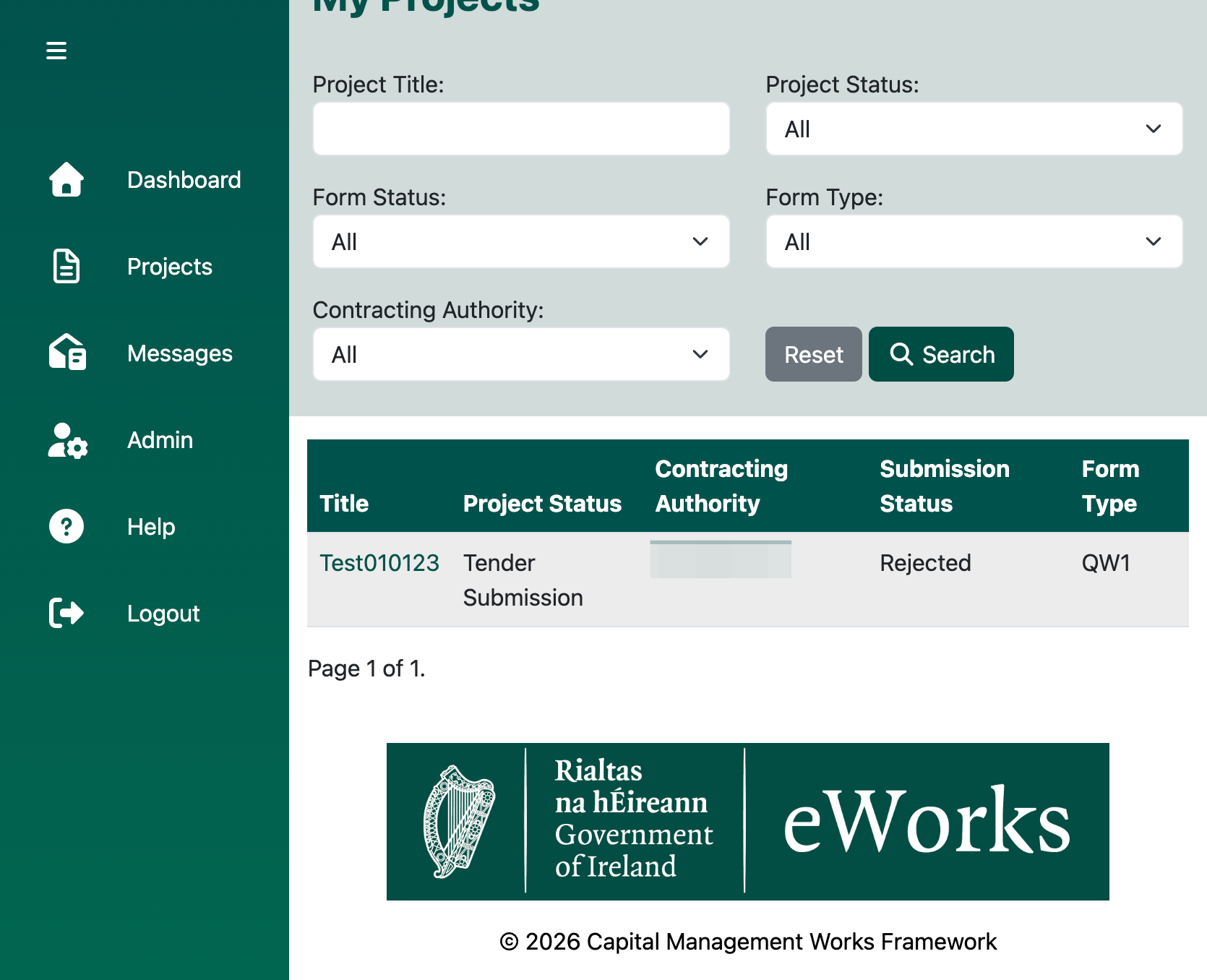Click the Capital Management Works Framework copyright text
The width and height of the screenshot is (1207, 980).
point(748,942)
